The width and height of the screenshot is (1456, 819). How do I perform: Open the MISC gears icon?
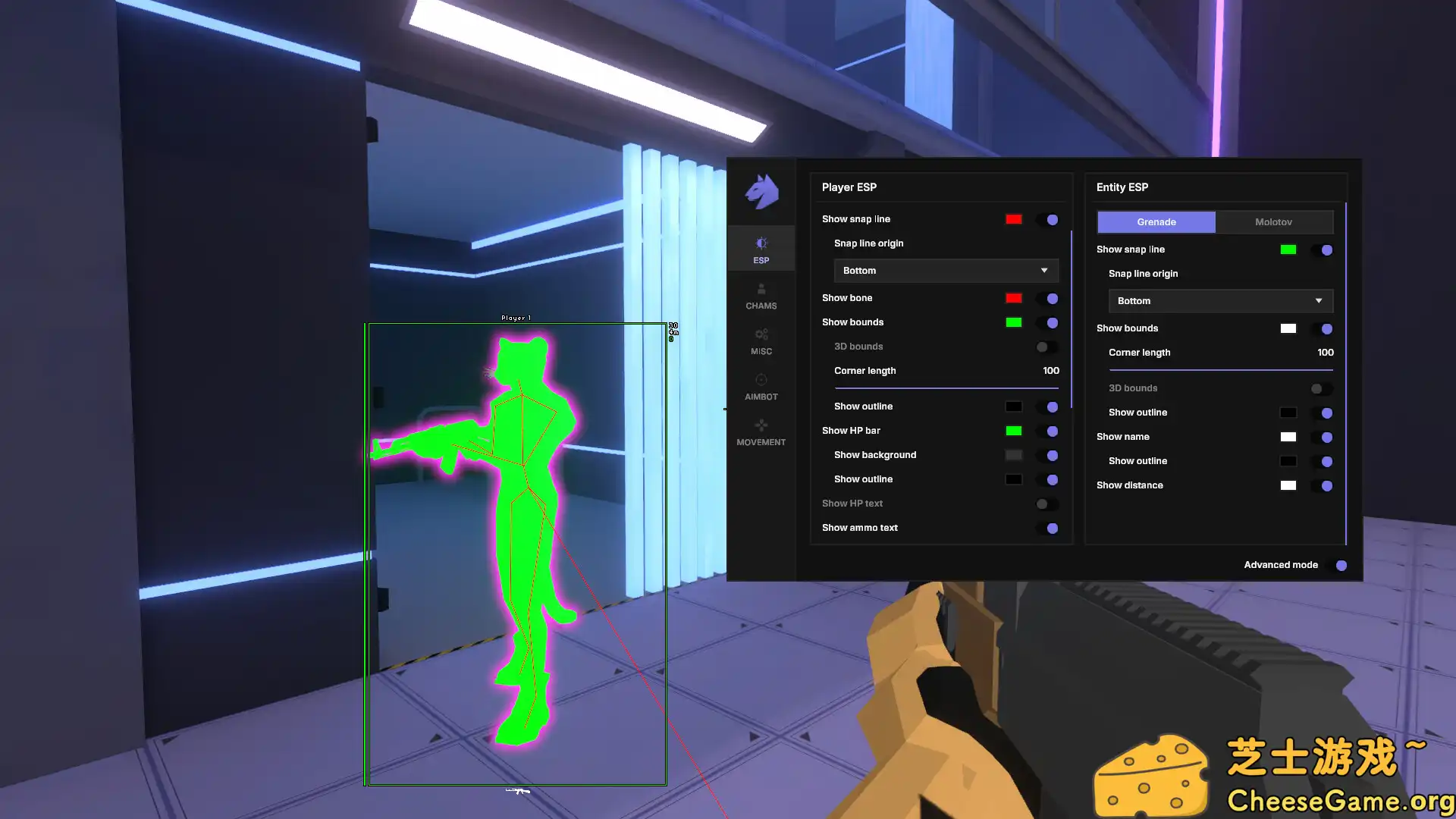point(761,335)
